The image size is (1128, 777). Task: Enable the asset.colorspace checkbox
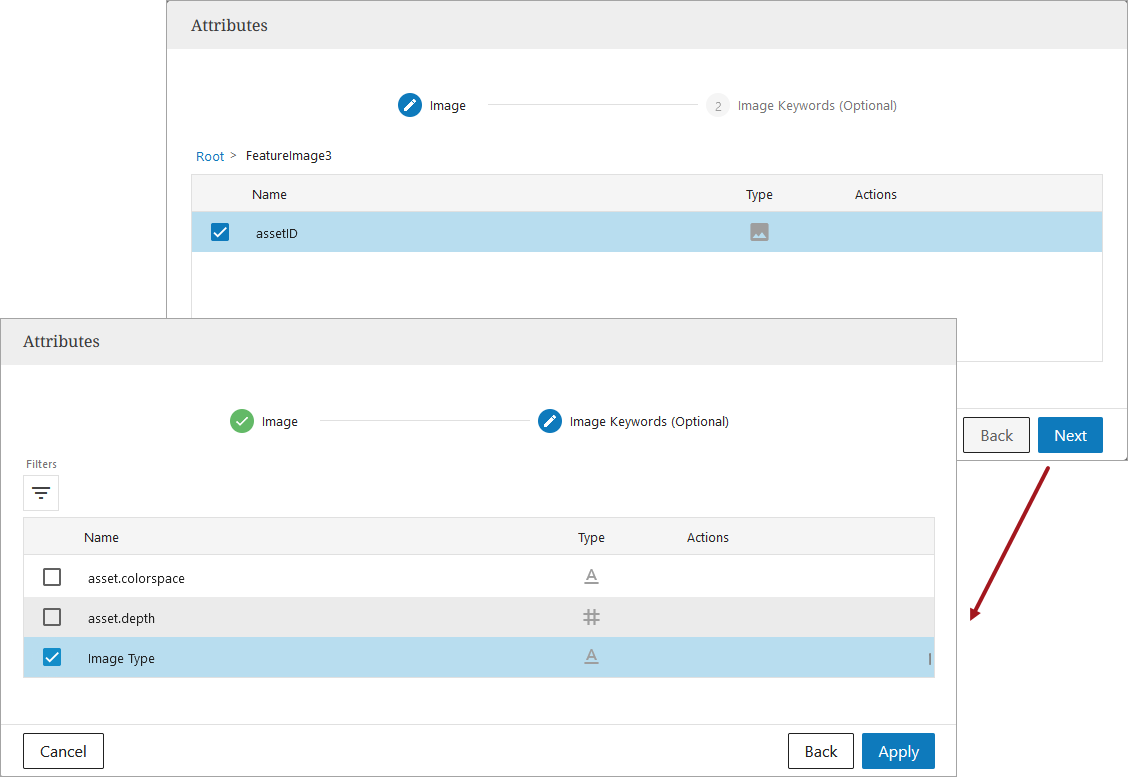tap(52, 577)
